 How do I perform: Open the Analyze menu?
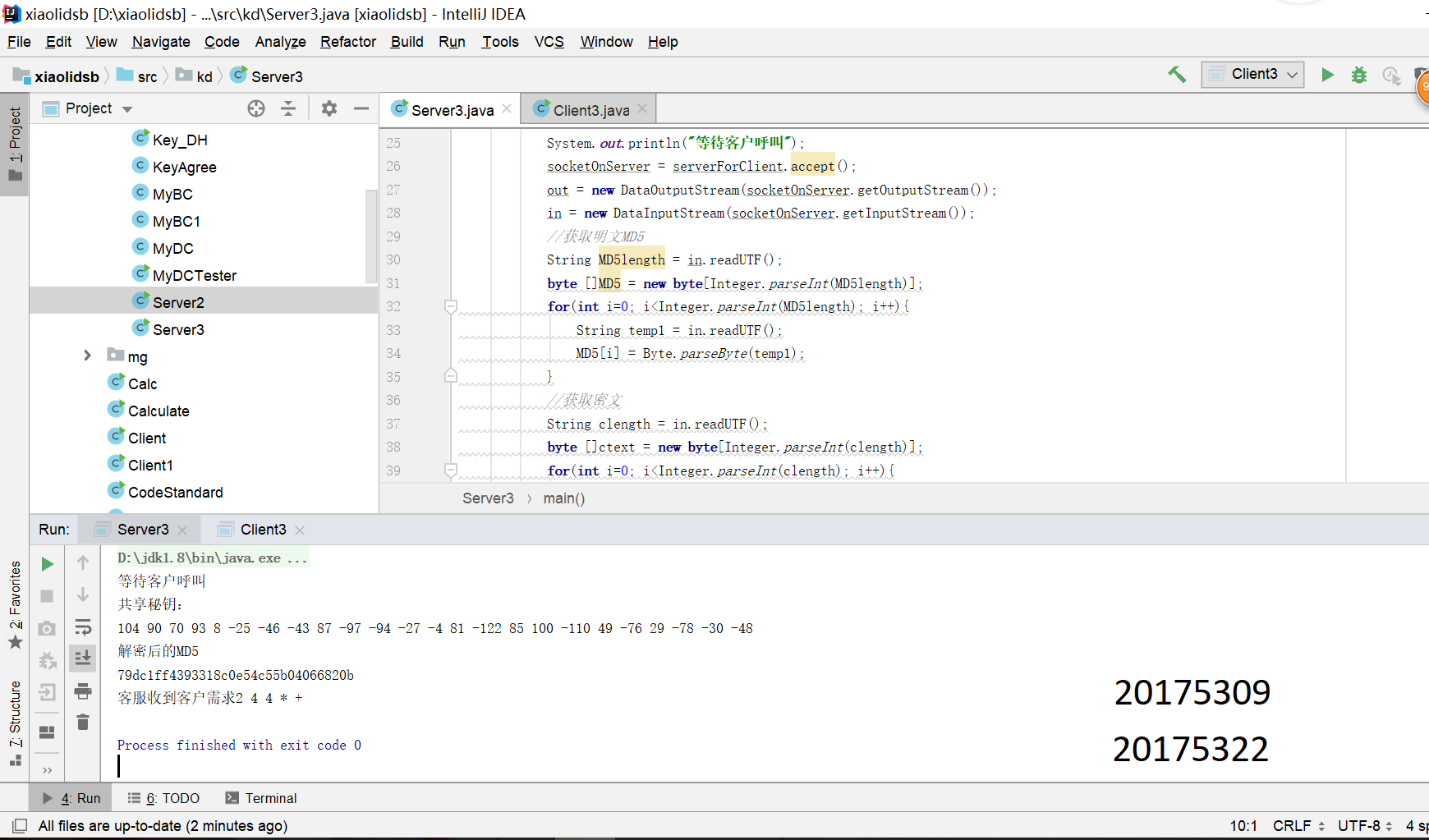pyautogui.click(x=280, y=42)
